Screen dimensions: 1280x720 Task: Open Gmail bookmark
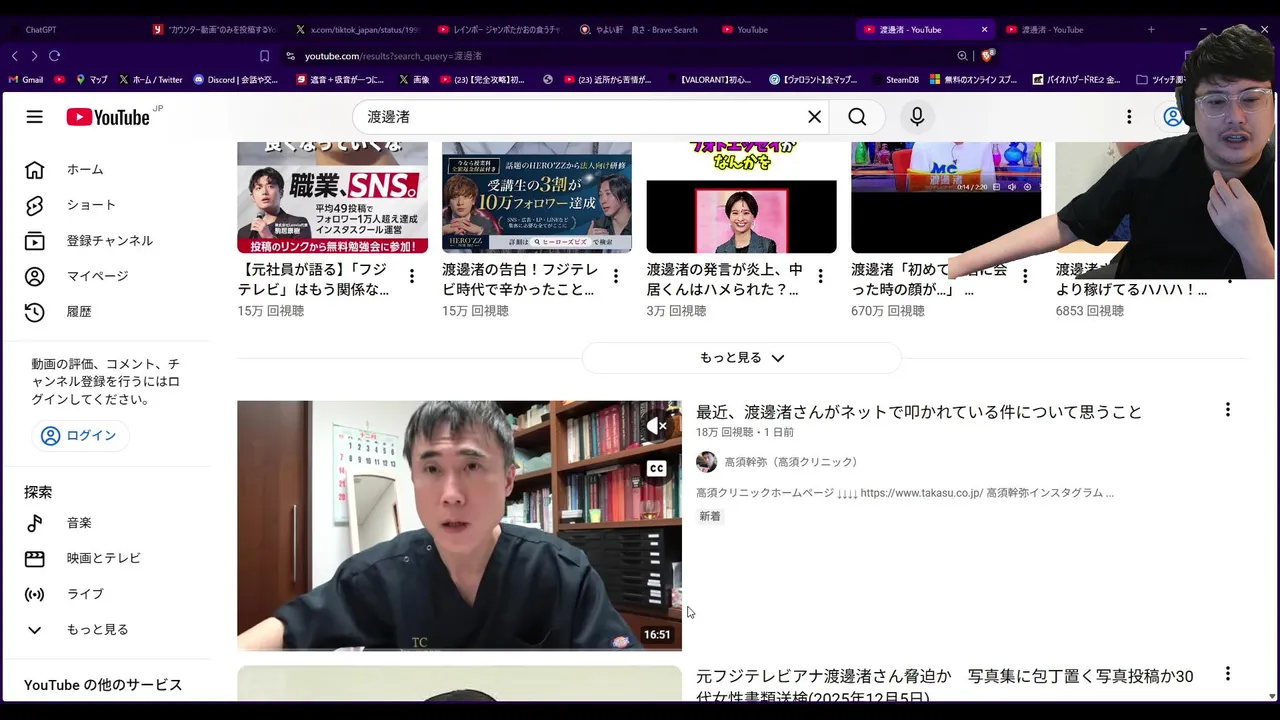point(27,79)
